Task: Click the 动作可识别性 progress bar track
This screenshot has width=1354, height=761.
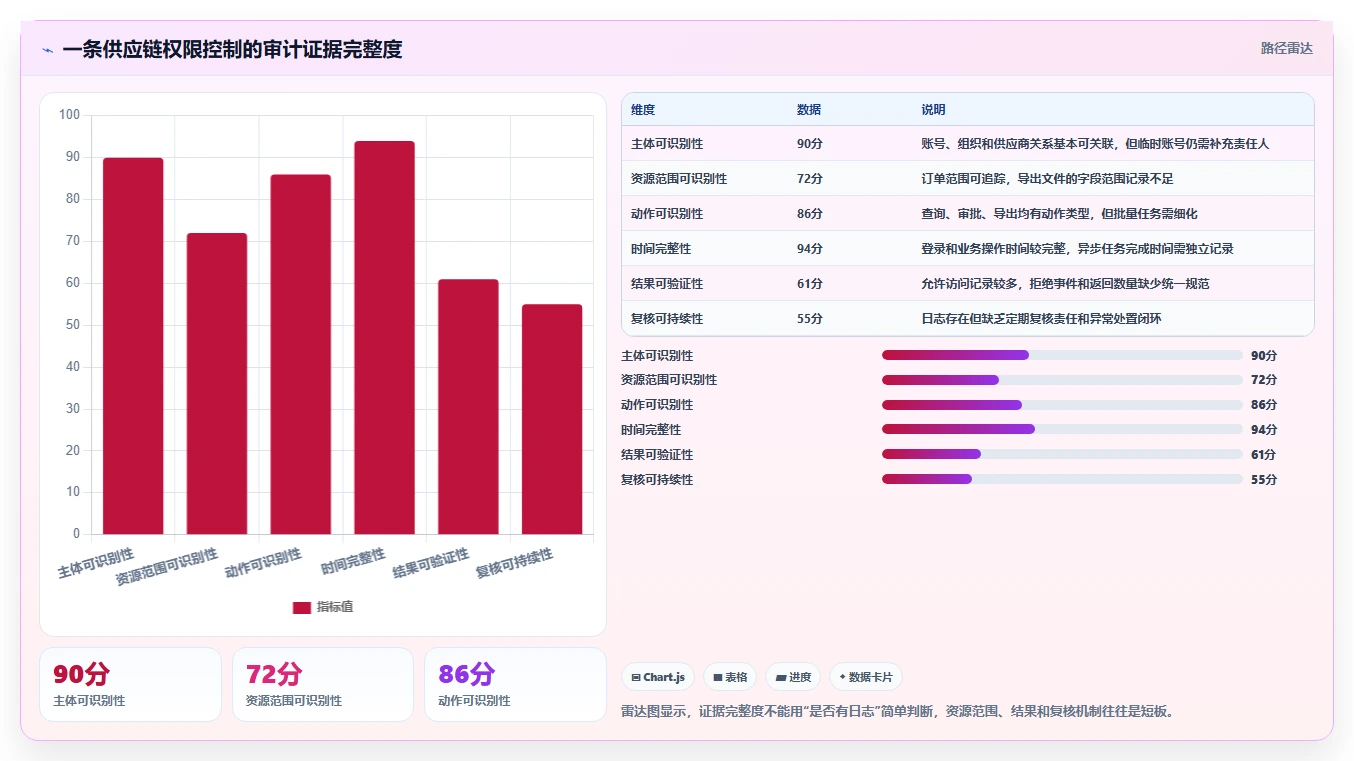Action: tap(1062, 405)
